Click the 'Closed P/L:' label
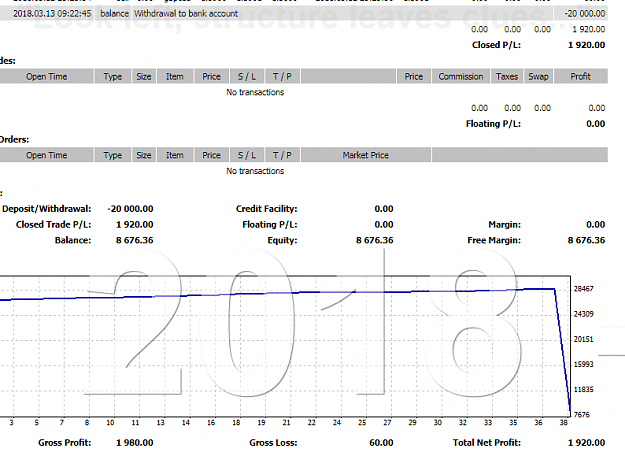 pyautogui.click(x=496, y=45)
